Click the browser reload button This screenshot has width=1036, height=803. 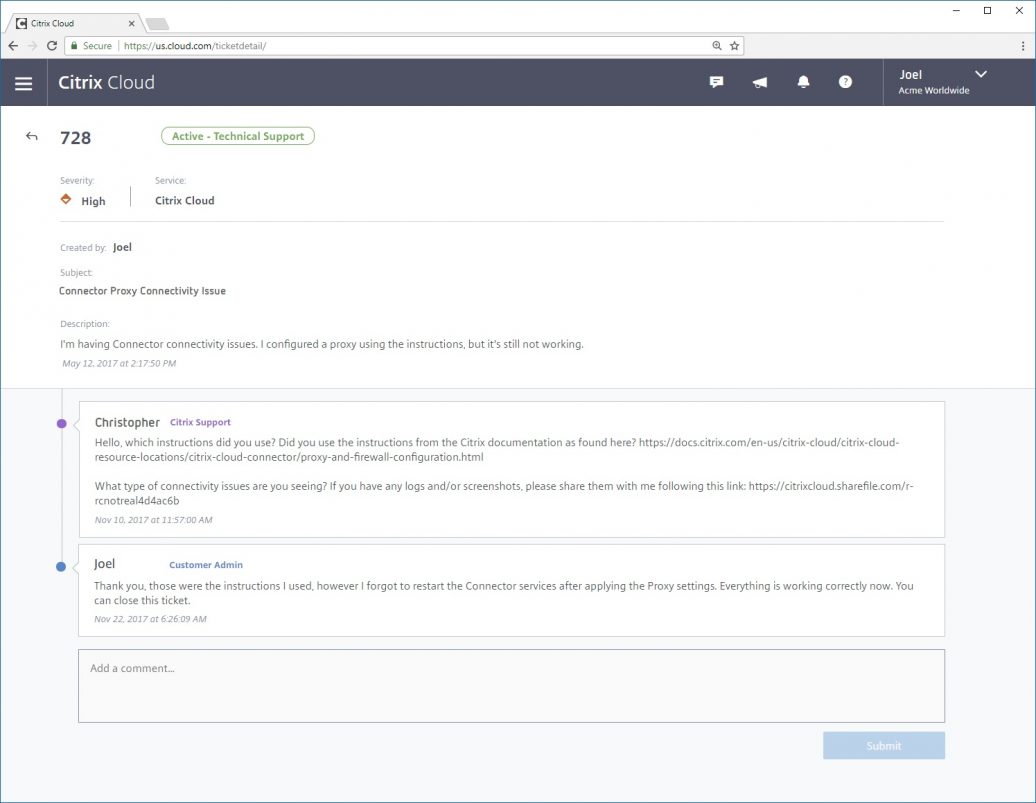(x=52, y=46)
